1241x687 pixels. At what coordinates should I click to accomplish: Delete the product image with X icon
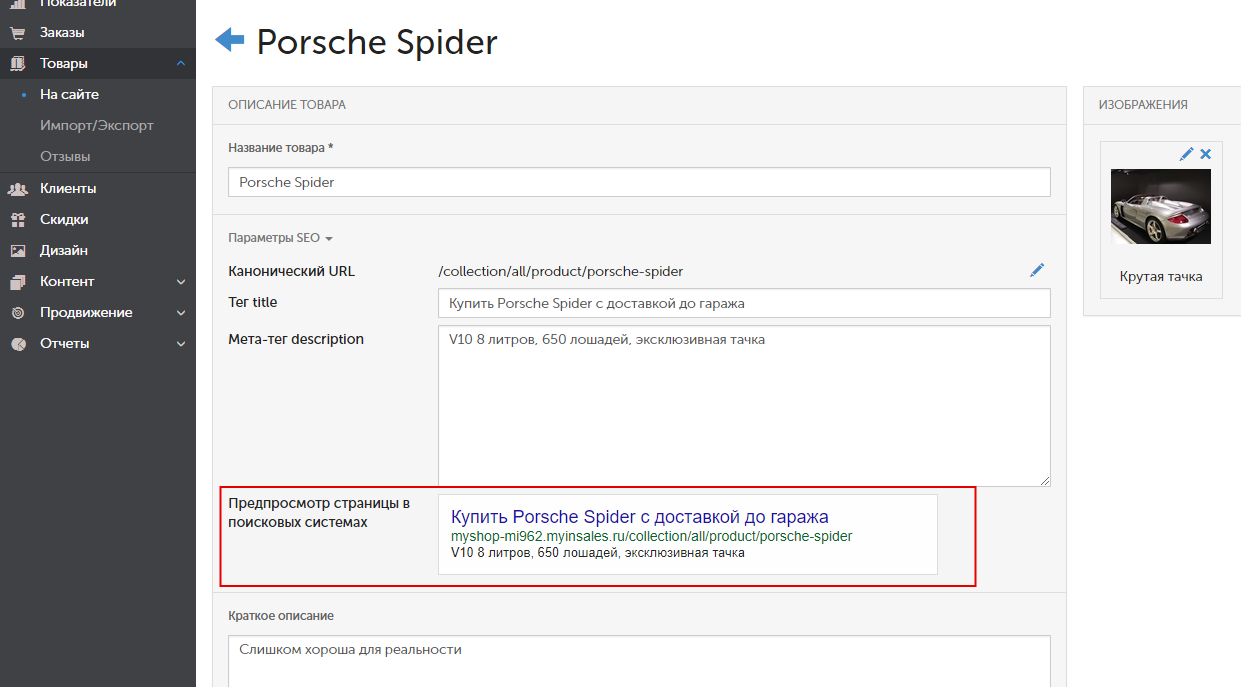(x=1205, y=154)
